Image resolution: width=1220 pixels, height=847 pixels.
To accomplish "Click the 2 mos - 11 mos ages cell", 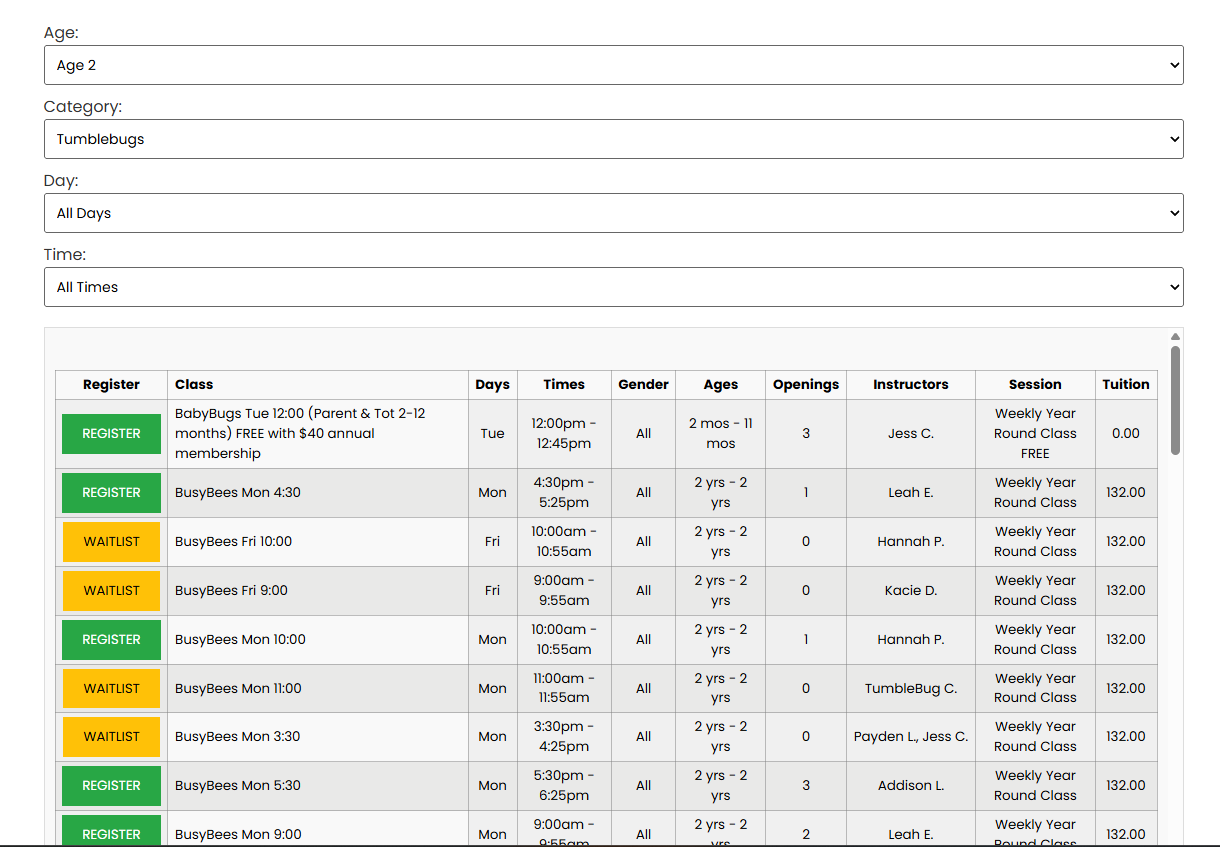I will tap(720, 433).
